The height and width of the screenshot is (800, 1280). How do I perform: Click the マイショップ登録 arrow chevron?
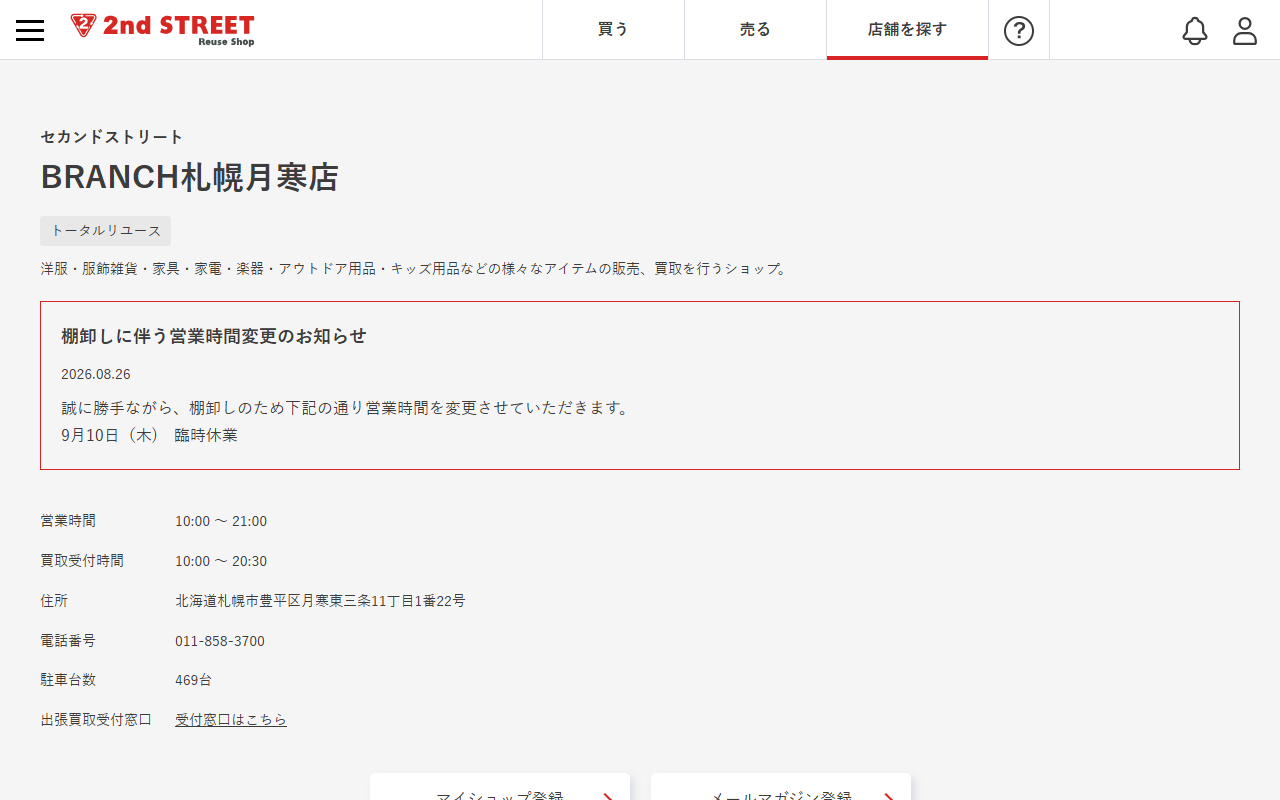pos(607,795)
